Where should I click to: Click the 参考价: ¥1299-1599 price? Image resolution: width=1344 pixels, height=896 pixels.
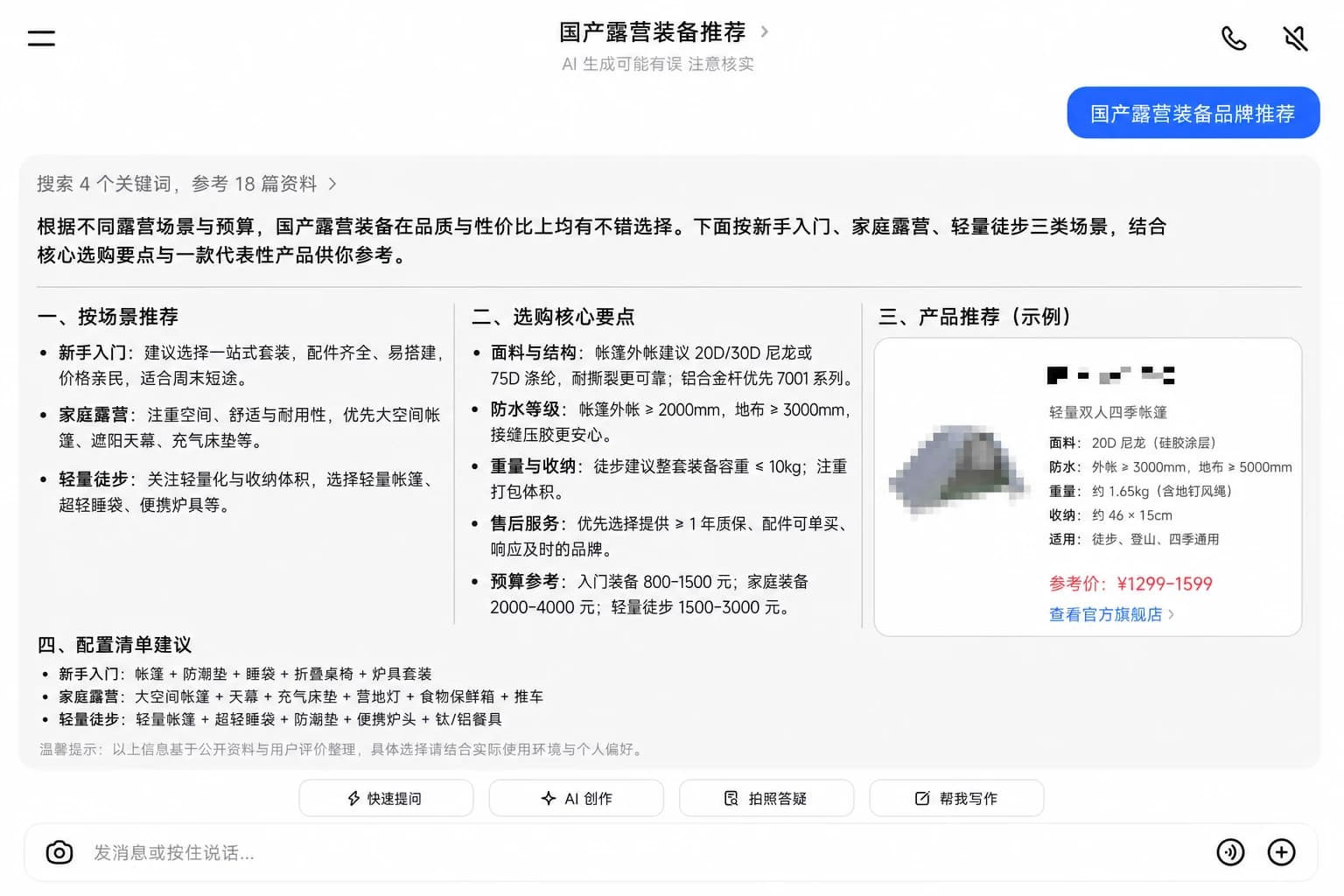click(1130, 584)
